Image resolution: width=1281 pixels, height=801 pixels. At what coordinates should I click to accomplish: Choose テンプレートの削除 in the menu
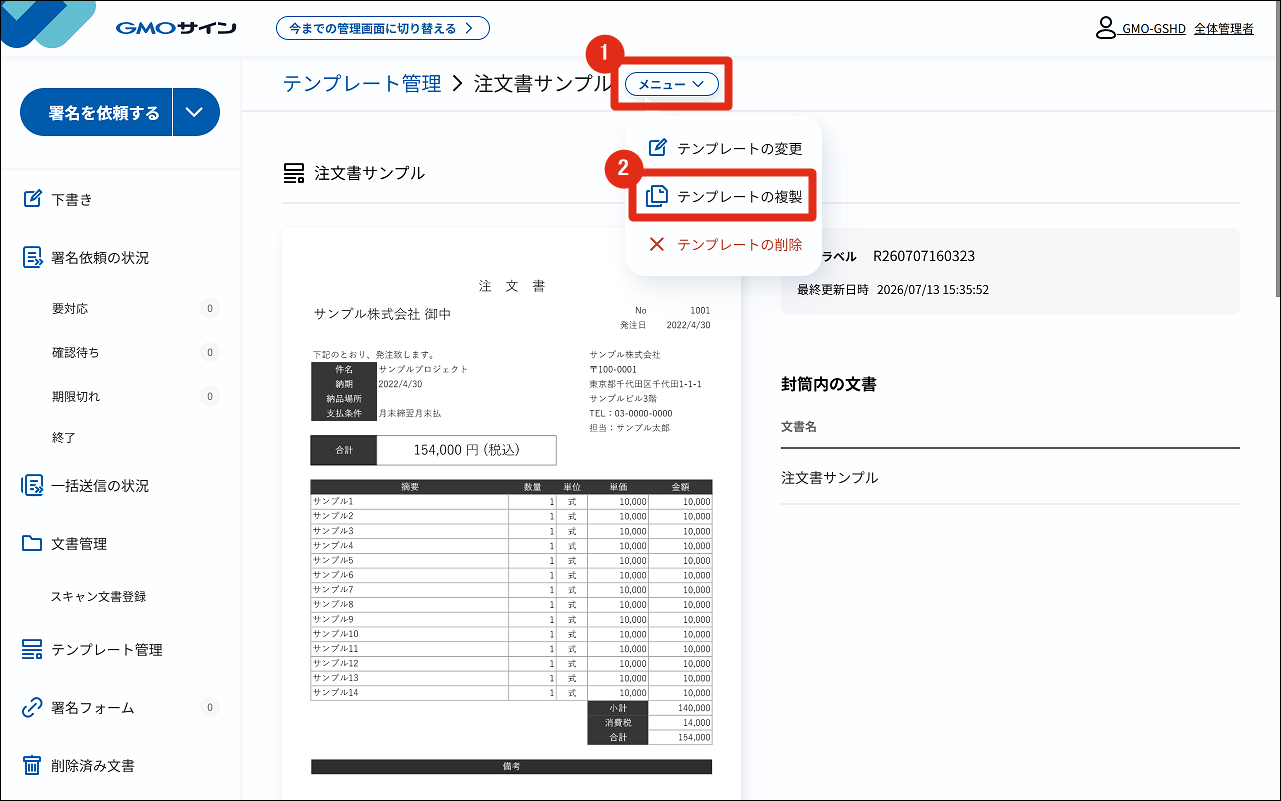725,244
